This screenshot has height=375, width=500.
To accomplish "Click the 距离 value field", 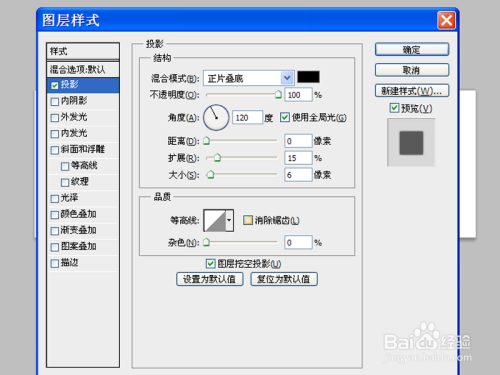I will [298, 141].
